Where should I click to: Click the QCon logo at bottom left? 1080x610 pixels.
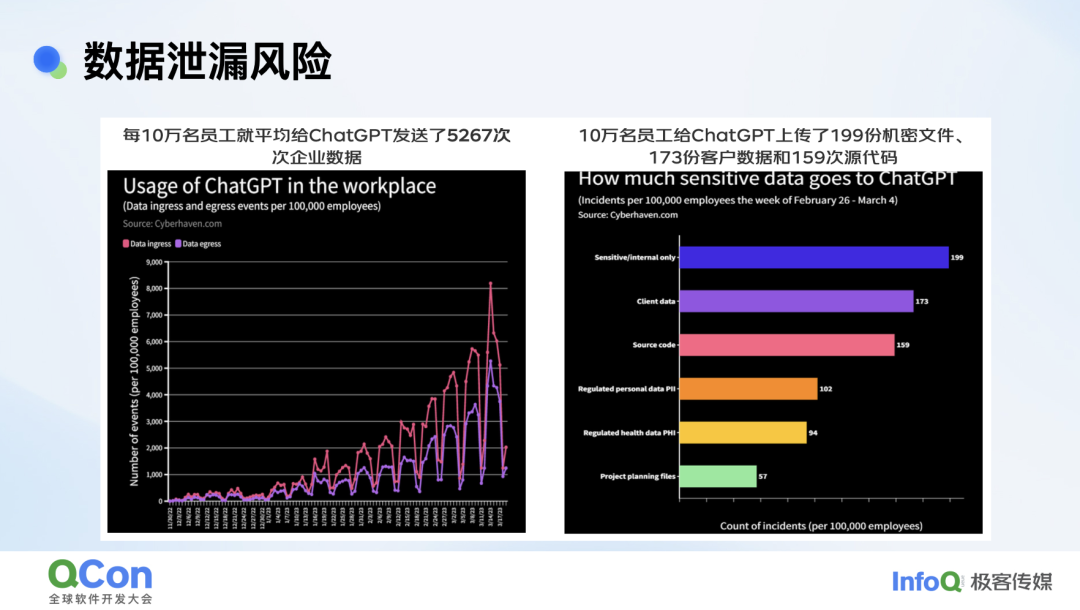101,575
